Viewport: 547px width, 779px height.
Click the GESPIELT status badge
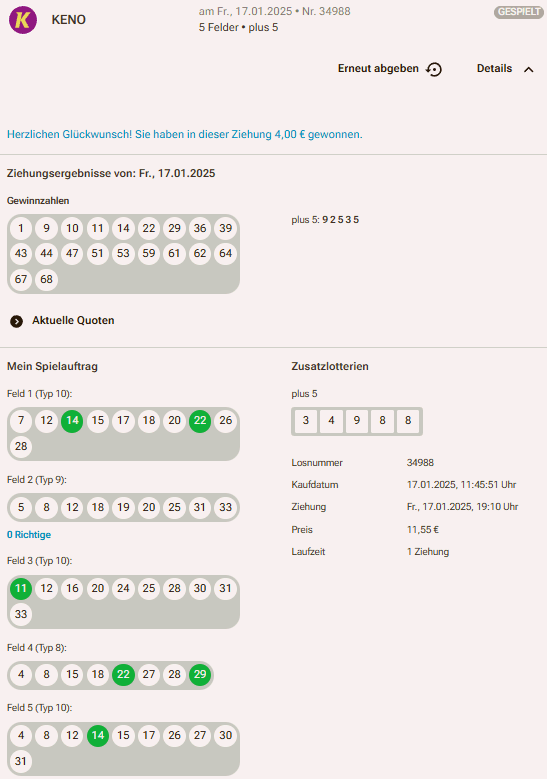point(519,12)
